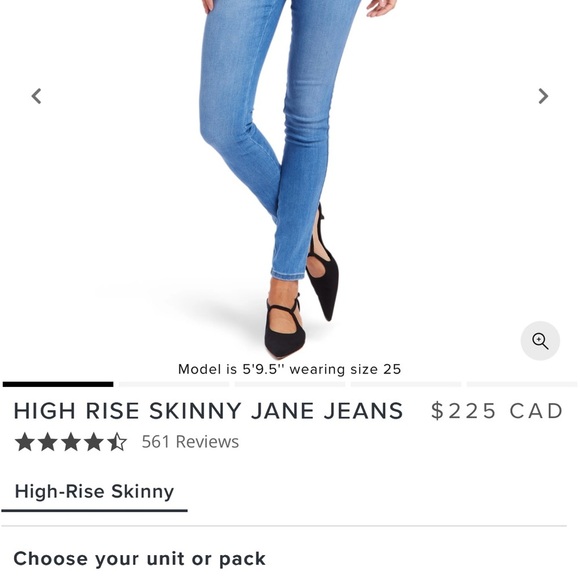This screenshot has width=580, height=580.
Task: Jump to the third image indicator segment
Action: click(290, 384)
